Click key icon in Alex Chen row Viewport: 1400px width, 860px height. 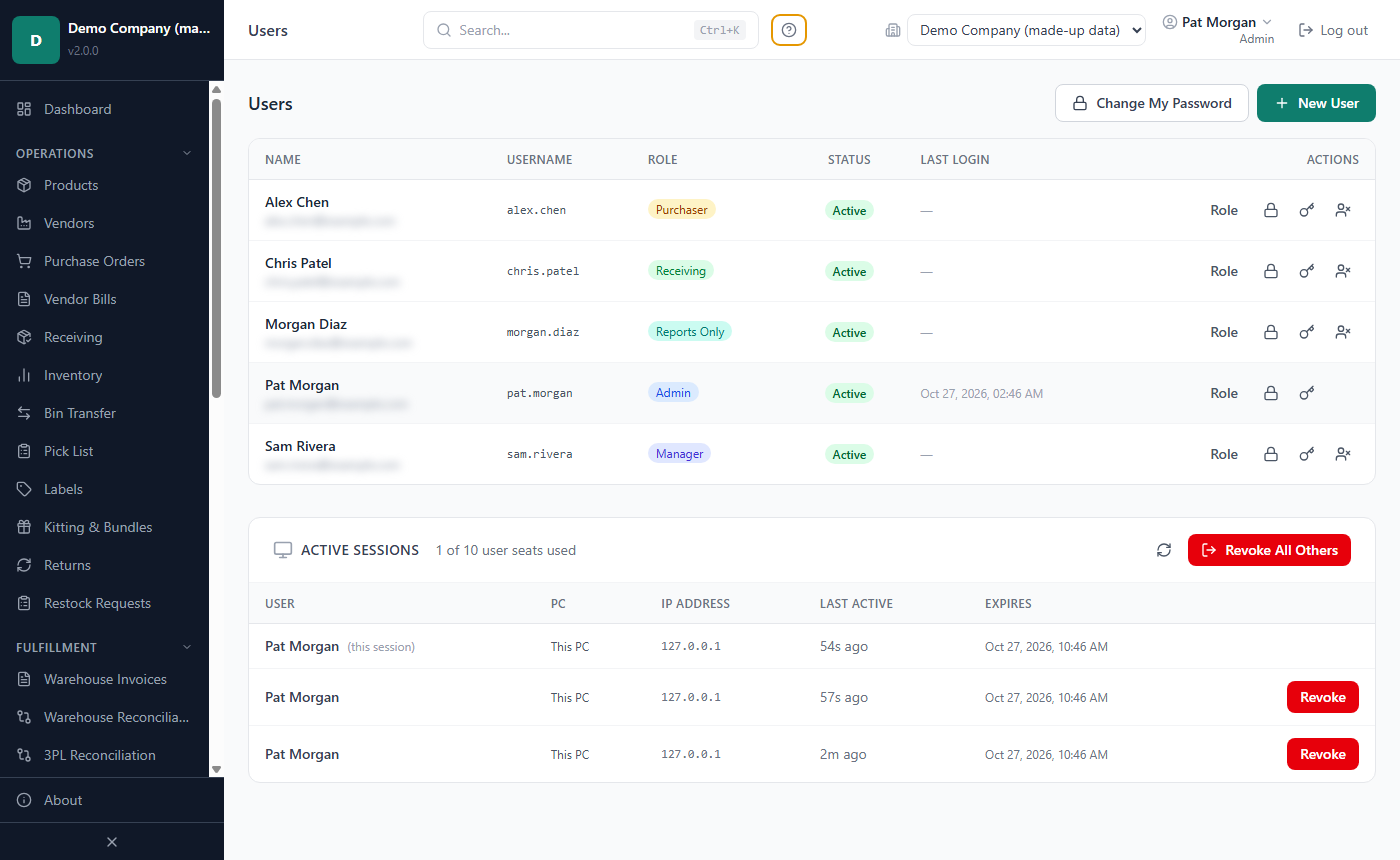(x=1307, y=210)
